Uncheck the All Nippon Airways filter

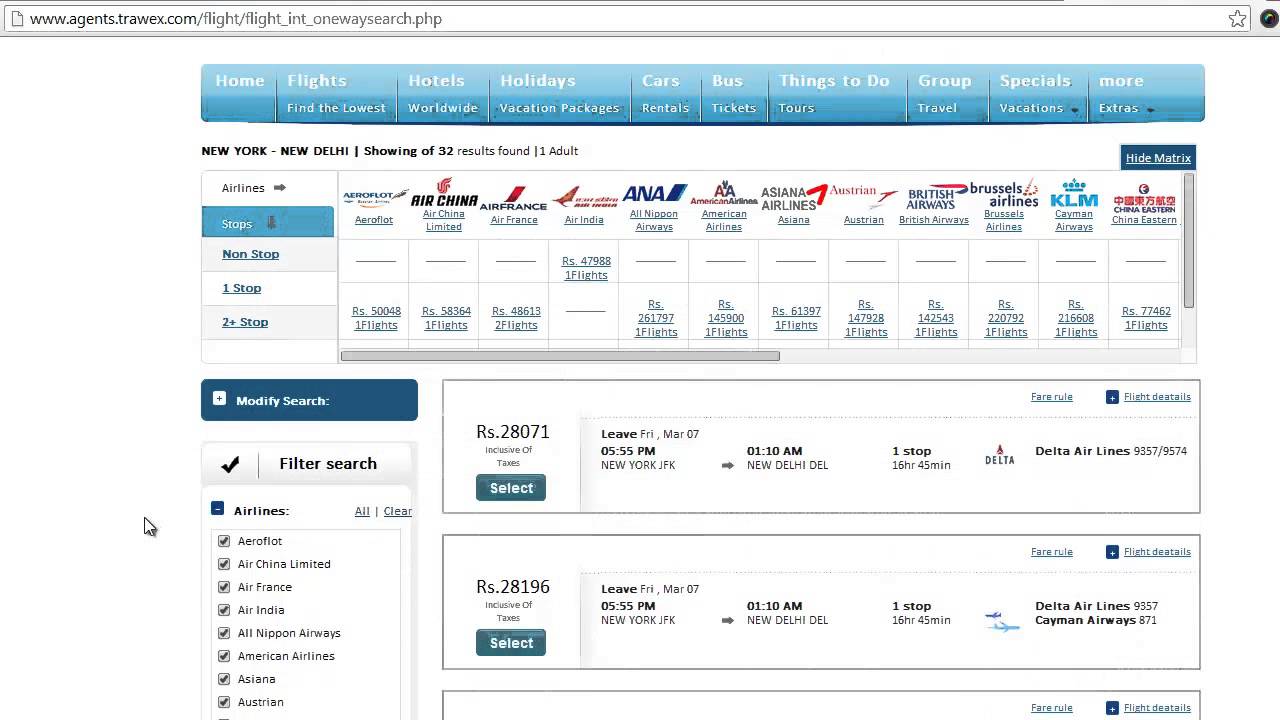click(x=224, y=633)
